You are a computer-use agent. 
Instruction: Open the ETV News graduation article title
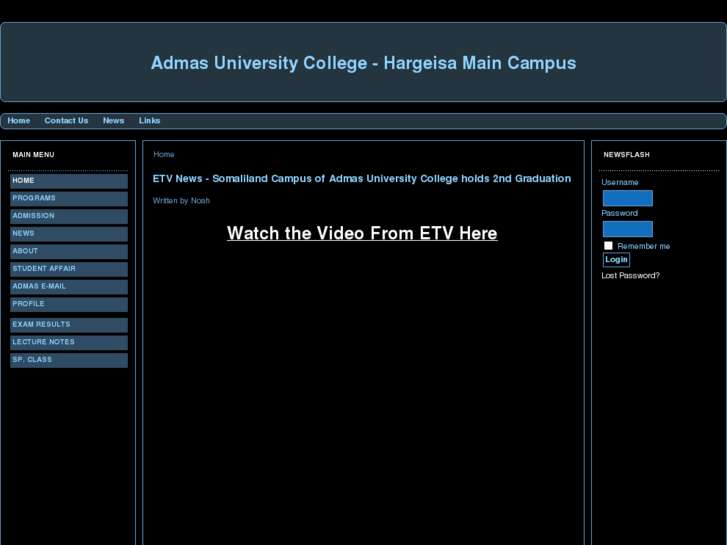[x=362, y=179]
